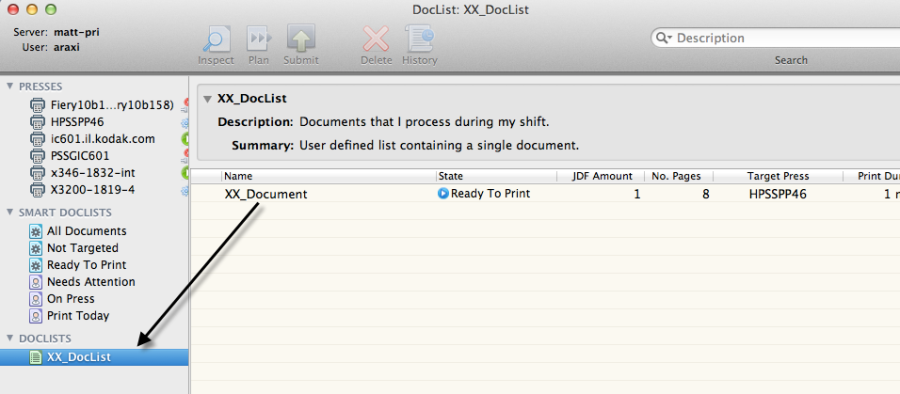This screenshot has height=394, width=900.
Task: Collapse the XX_DocList details disclosure triangle
Action: 208,99
